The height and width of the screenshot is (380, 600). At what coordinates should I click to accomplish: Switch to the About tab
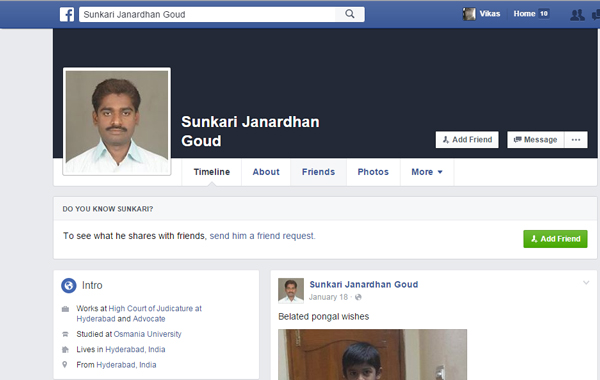pos(266,172)
